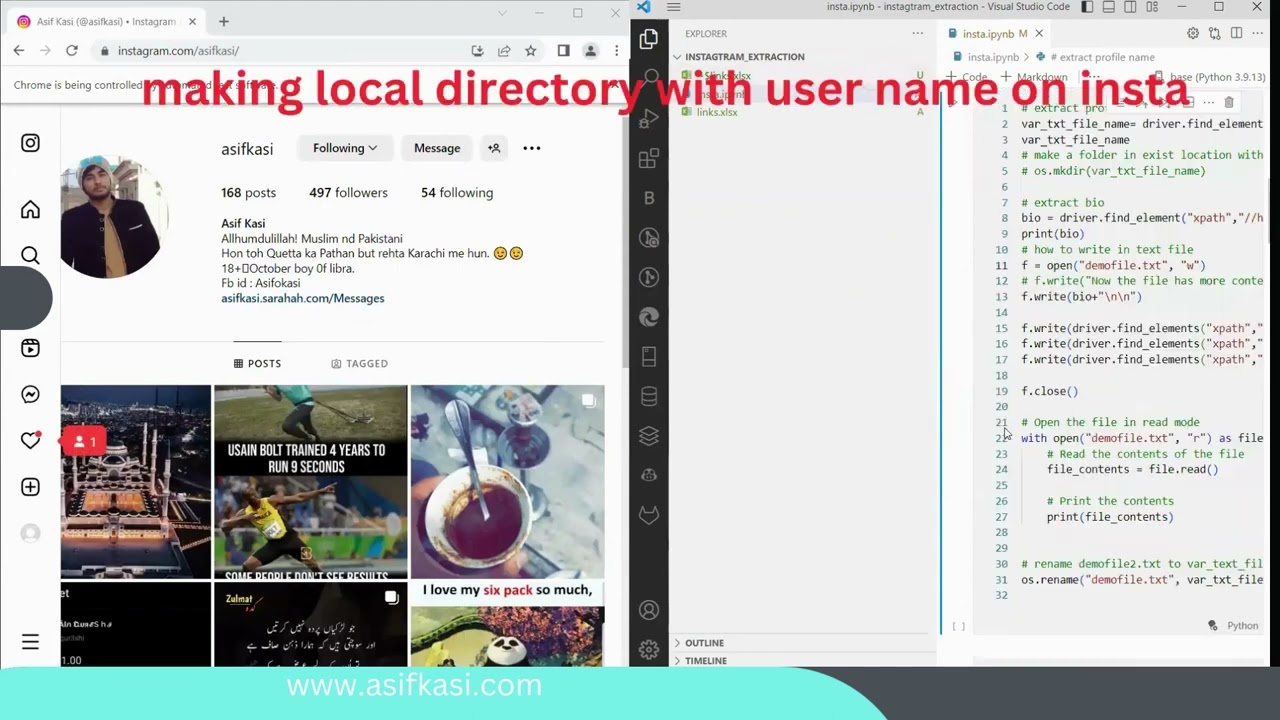Open the database icon in activity bar
The height and width of the screenshot is (720, 1280).
point(649,396)
